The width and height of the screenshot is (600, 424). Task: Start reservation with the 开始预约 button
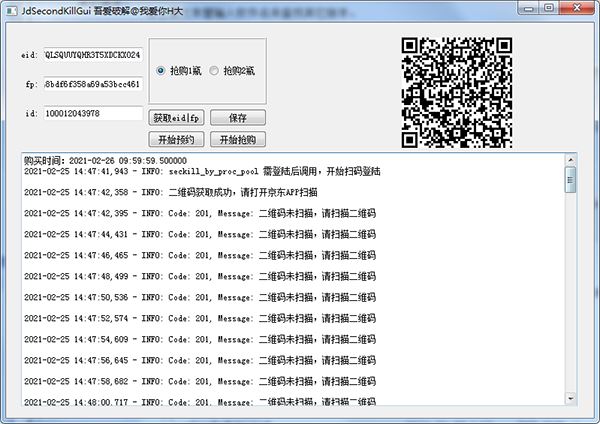tap(176, 139)
